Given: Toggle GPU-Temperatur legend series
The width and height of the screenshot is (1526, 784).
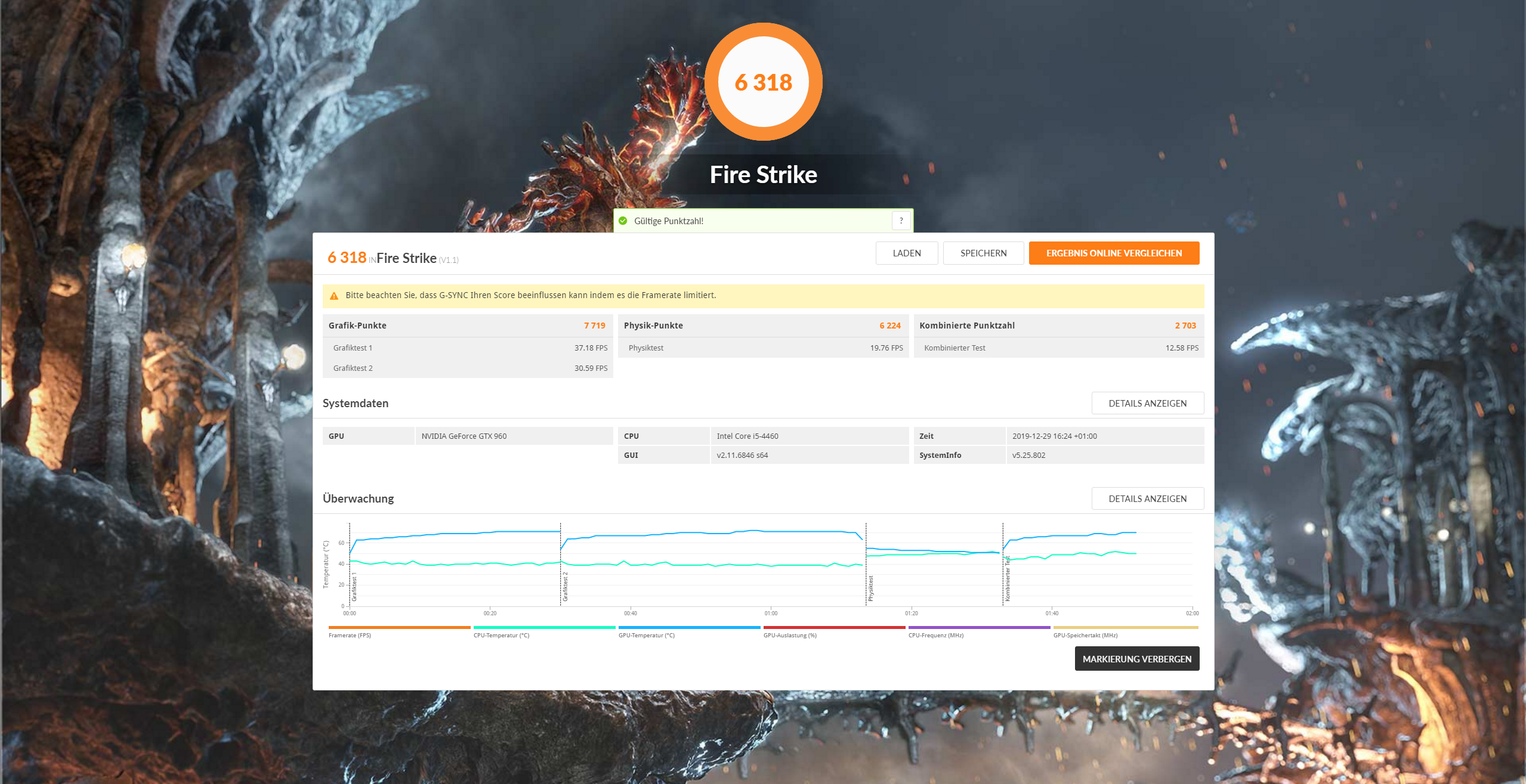Looking at the screenshot, I should [646, 635].
